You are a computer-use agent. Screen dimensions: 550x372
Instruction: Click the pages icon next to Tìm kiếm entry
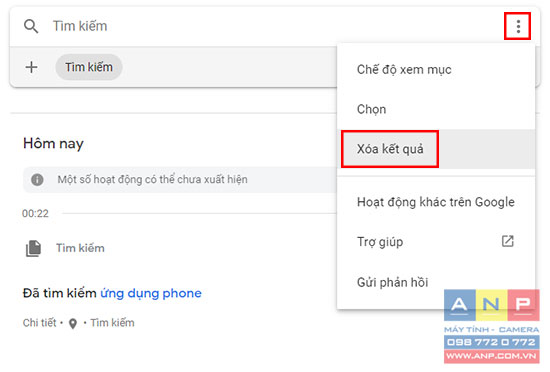[x=33, y=248]
